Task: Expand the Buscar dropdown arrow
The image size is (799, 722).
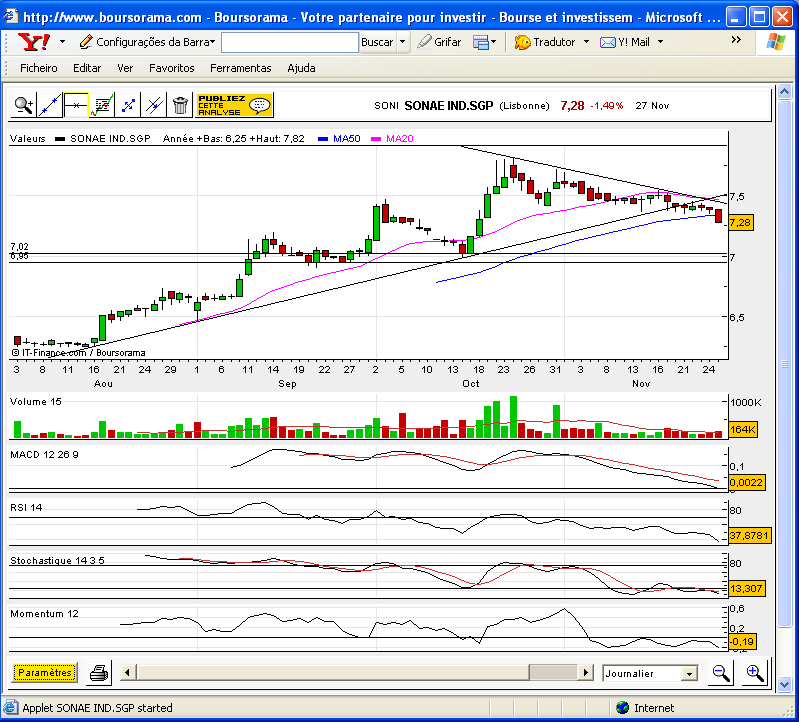Action: (403, 42)
